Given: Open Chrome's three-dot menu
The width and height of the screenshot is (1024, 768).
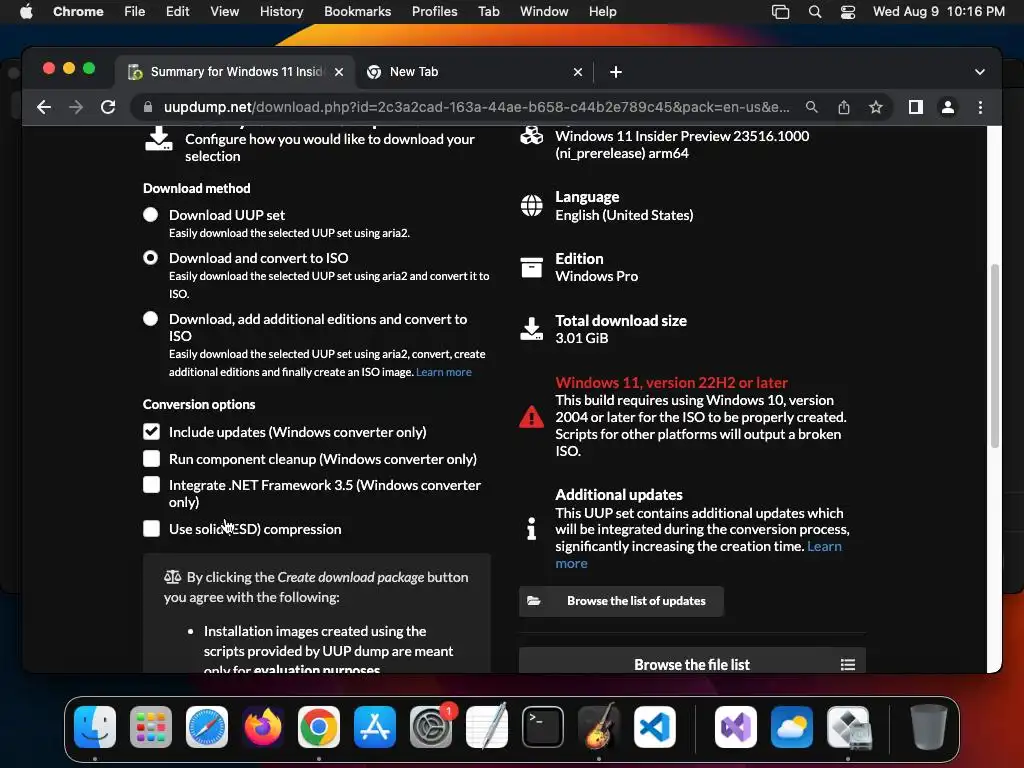Looking at the screenshot, I should click(x=980, y=107).
